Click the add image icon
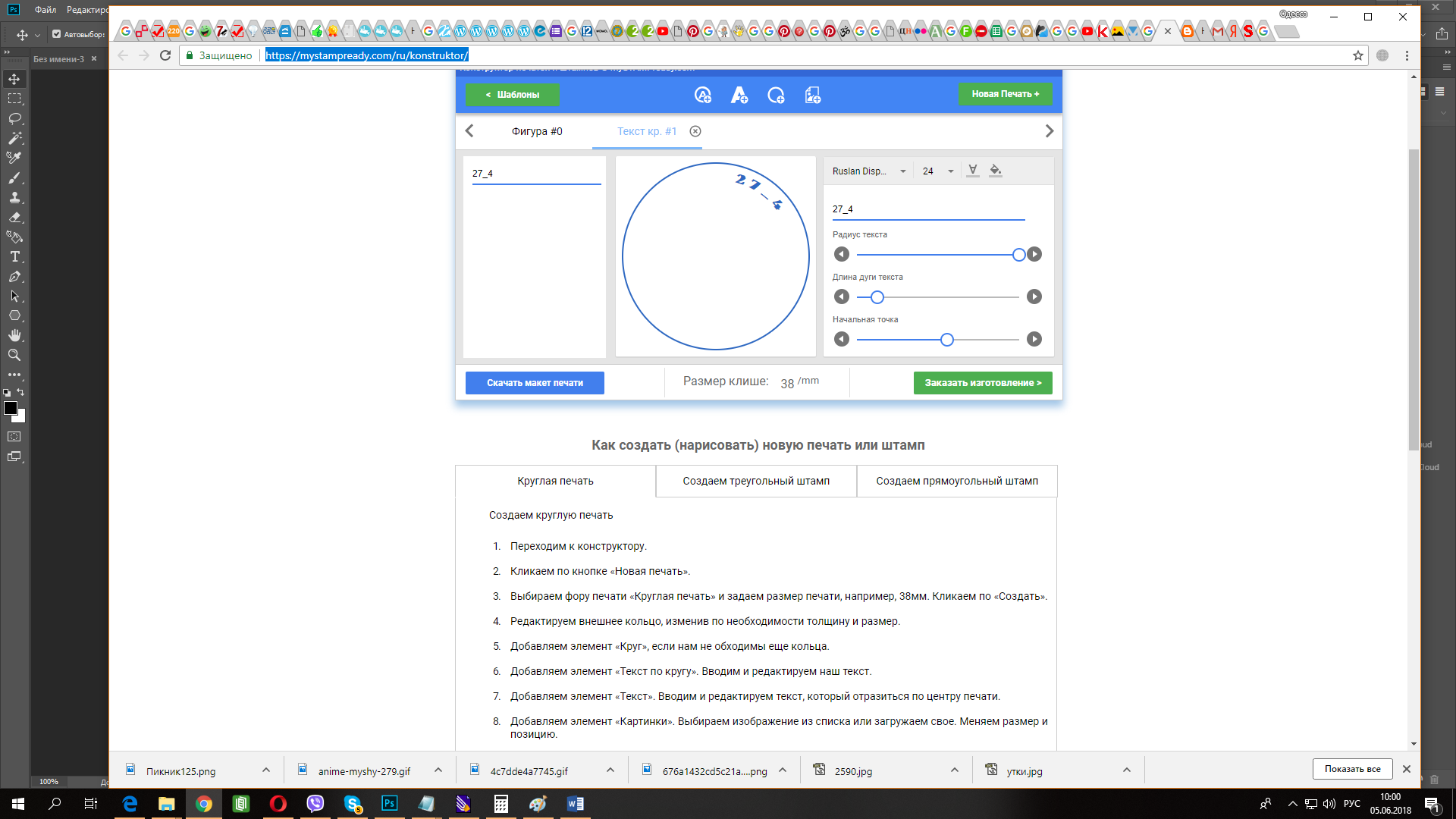1456x819 pixels. [x=812, y=95]
